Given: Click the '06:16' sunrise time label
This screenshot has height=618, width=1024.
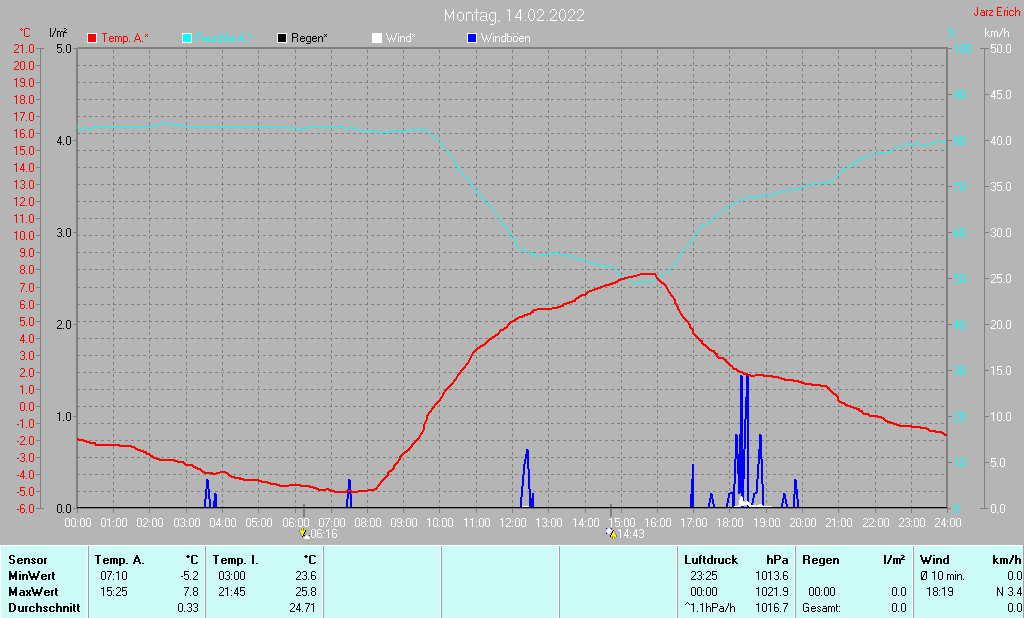Looking at the screenshot, I should (x=324, y=534).
